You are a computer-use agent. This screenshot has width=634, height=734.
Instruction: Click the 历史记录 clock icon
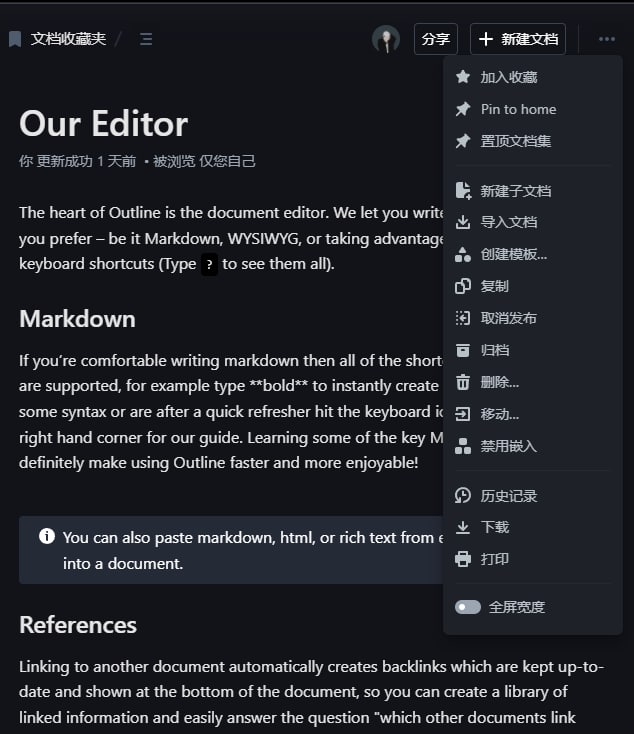pyautogui.click(x=462, y=495)
